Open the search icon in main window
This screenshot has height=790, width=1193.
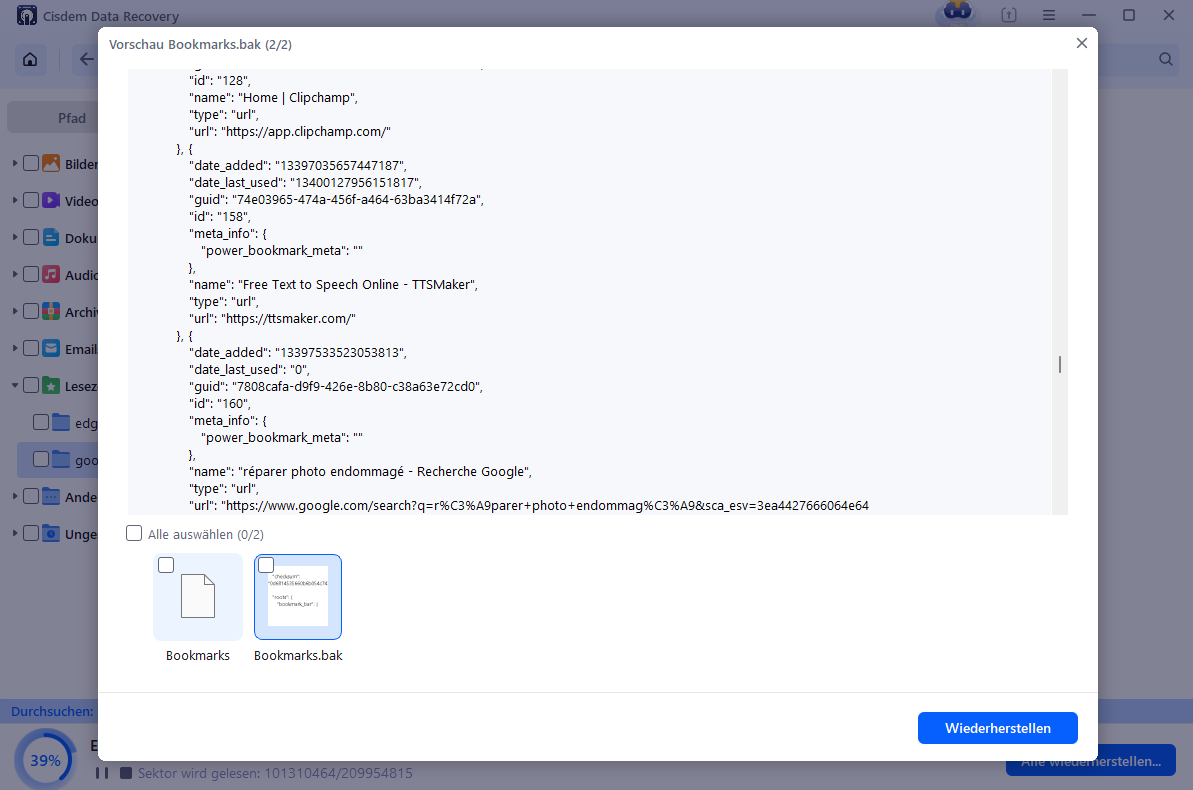(1166, 59)
